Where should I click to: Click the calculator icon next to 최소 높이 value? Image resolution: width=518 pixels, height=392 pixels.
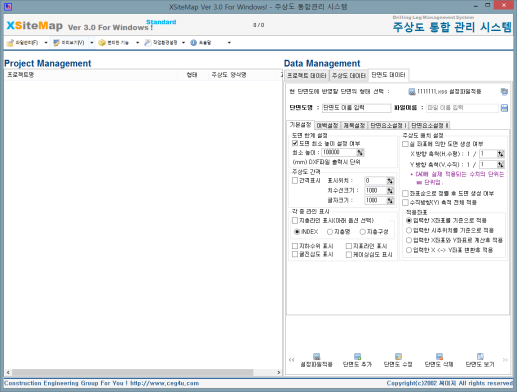360,152
